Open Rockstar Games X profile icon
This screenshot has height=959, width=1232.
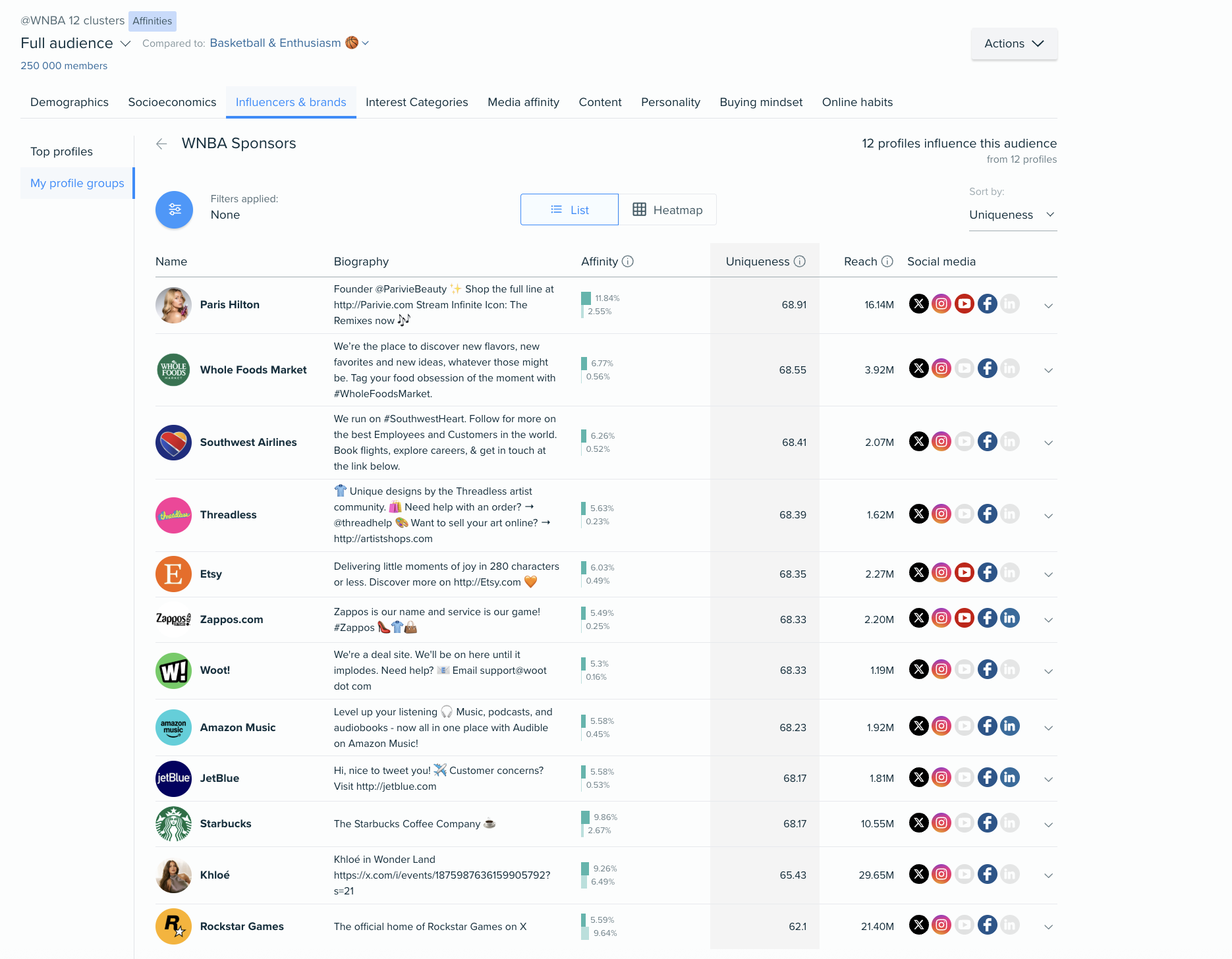(919, 925)
